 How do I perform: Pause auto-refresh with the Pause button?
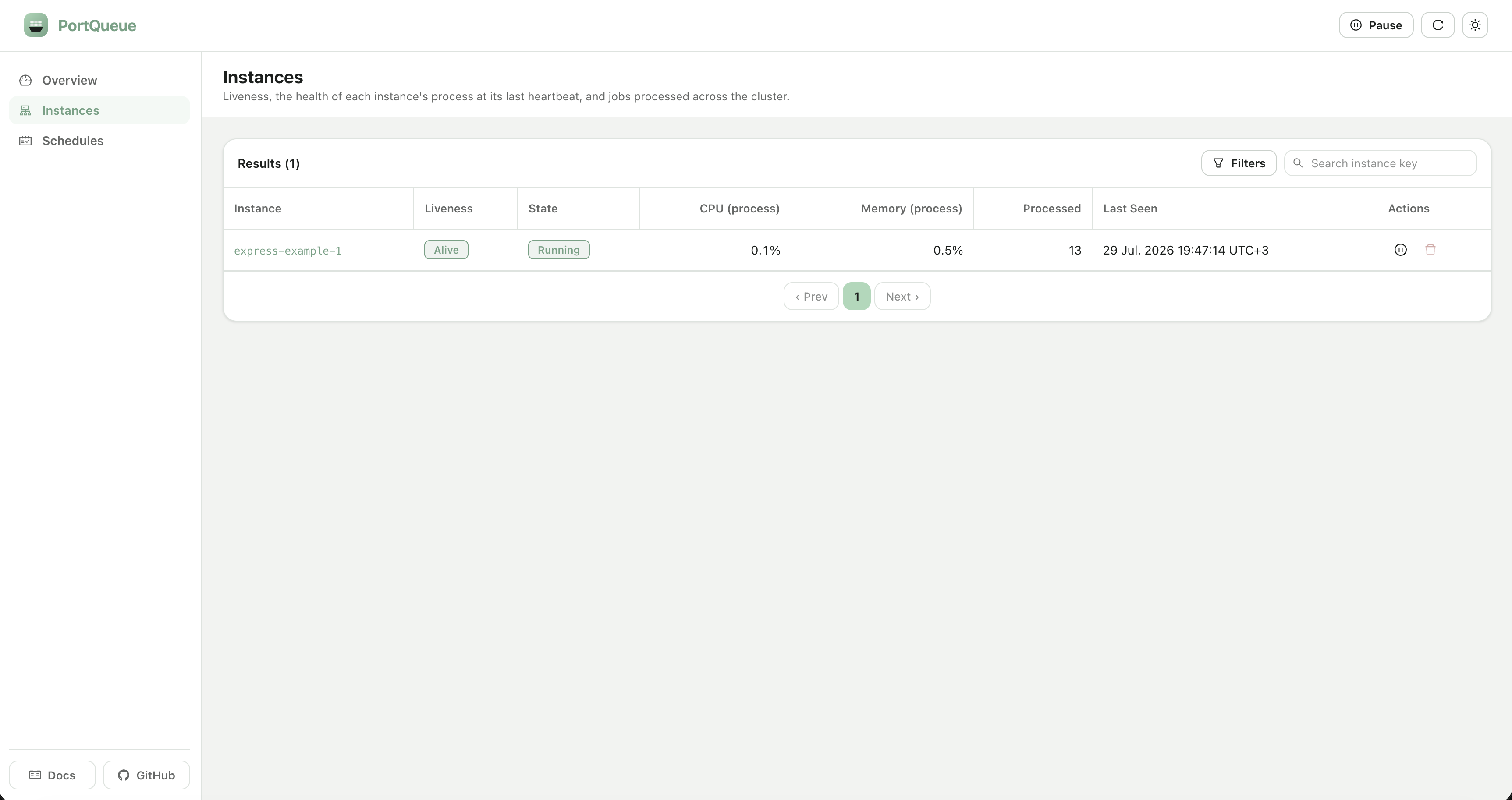(x=1376, y=25)
